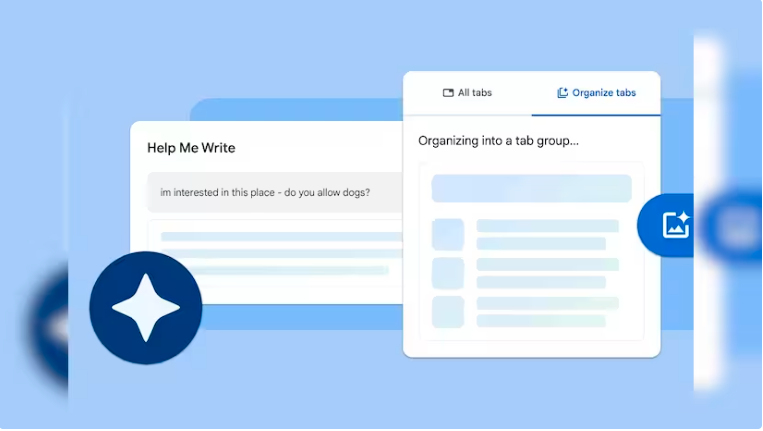This screenshot has width=763, height=431.
Task: Click the second tab placeholder thumbnail
Action: 448,273
